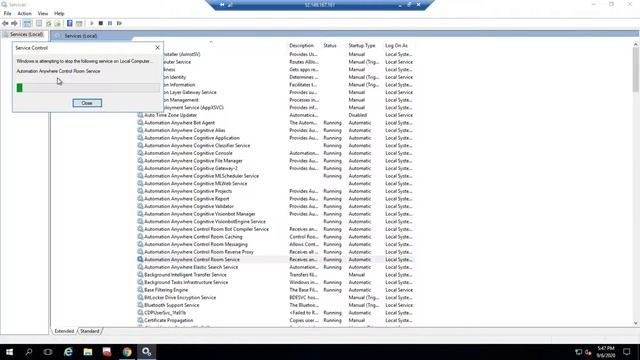Image resolution: width=640 pixels, height=360 pixels.
Task: Click gear icon beside Background Tasks Infrastructure Service
Action: click(x=140, y=282)
